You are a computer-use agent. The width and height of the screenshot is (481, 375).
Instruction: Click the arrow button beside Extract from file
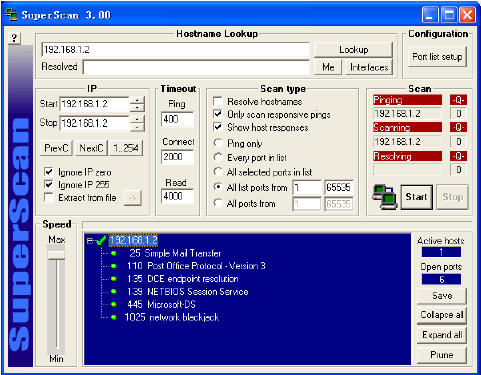click(133, 198)
